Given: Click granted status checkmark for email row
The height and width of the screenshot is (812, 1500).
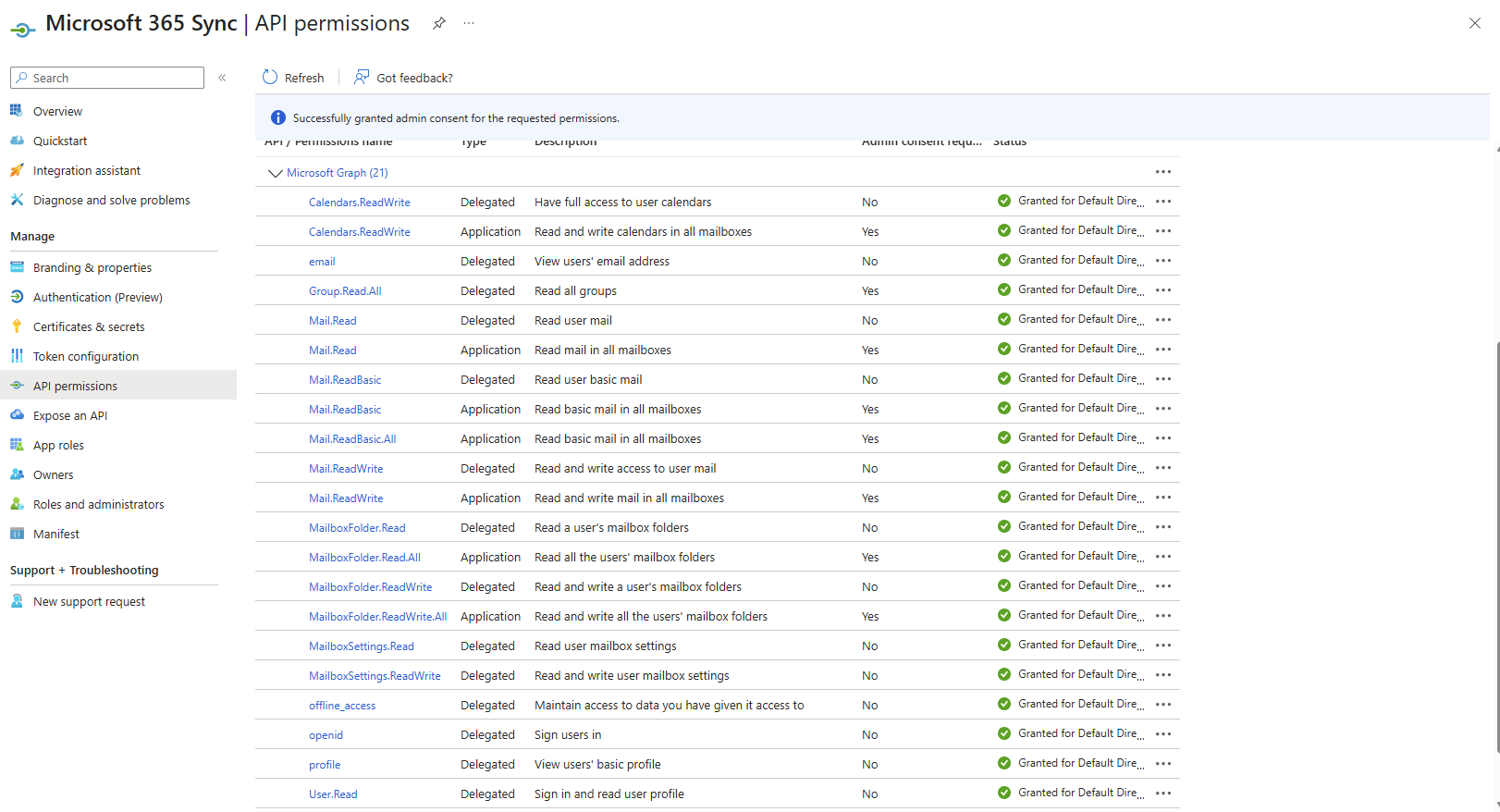Looking at the screenshot, I should tap(1004, 260).
